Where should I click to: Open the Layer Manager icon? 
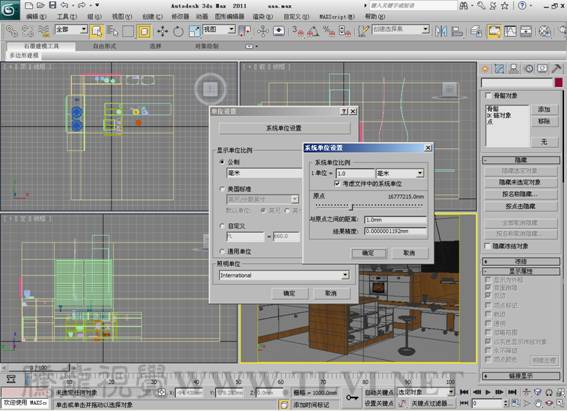point(476,31)
